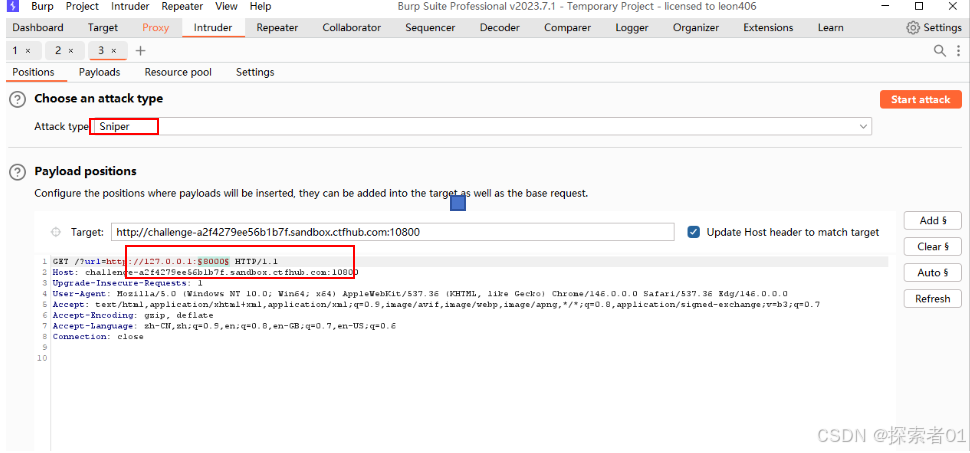Click the Accept: text/html header line

point(436,304)
